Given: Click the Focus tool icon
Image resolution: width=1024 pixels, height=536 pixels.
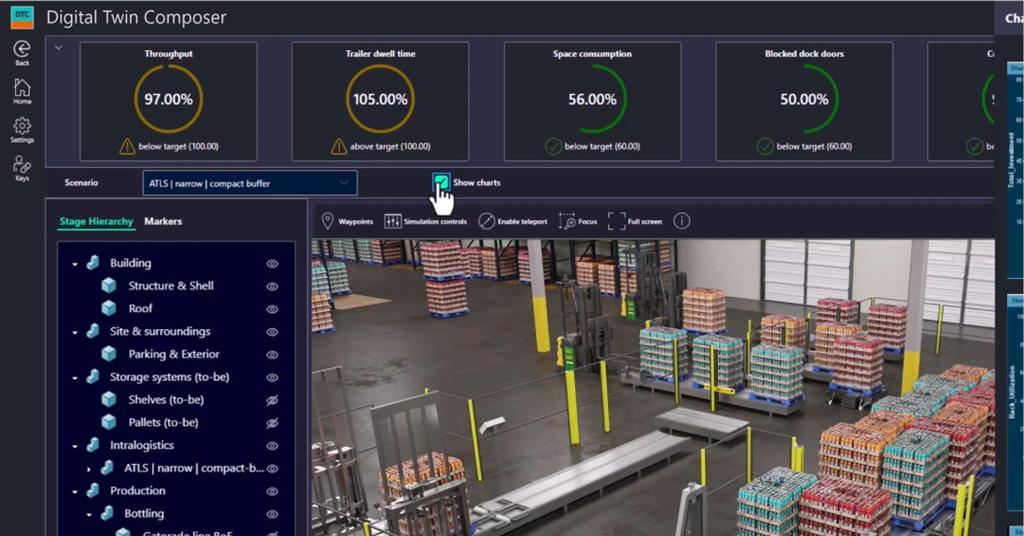Looking at the screenshot, I should 567,221.
